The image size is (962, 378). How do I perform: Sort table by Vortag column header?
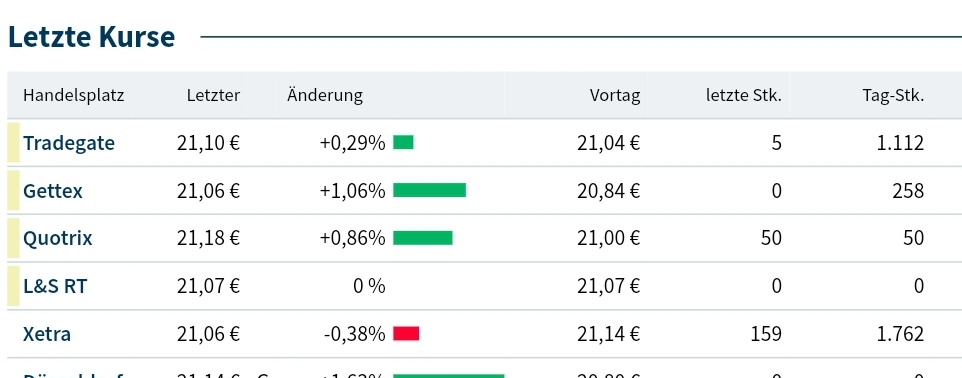(615, 95)
